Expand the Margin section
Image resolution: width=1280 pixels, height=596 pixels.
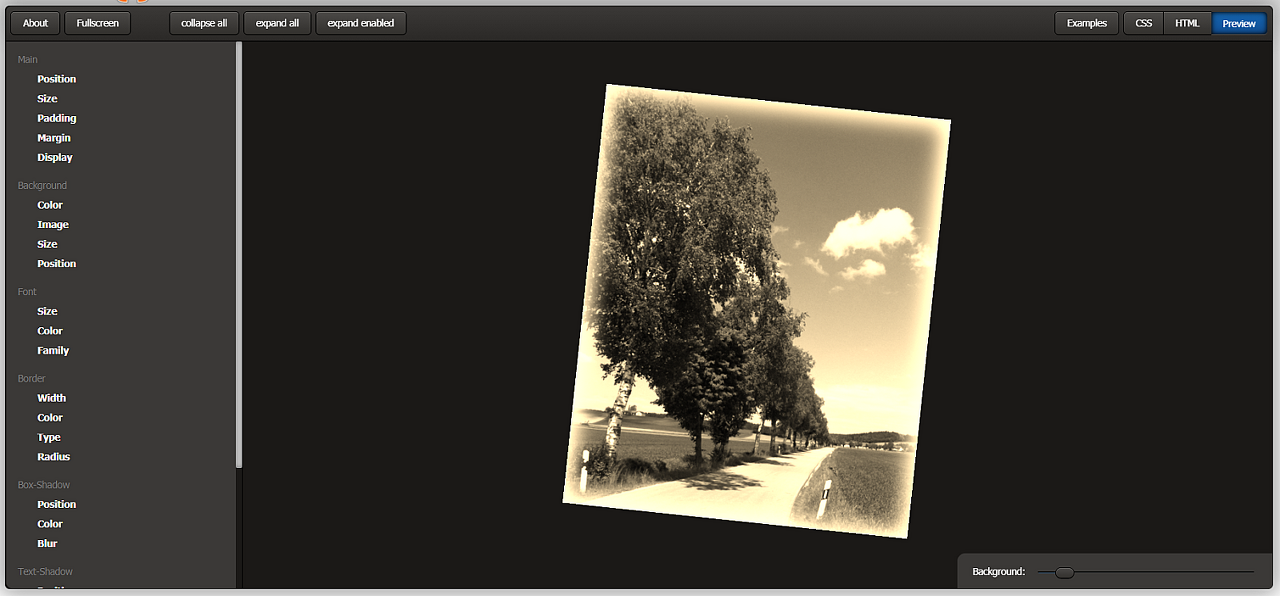pyautogui.click(x=54, y=138)
